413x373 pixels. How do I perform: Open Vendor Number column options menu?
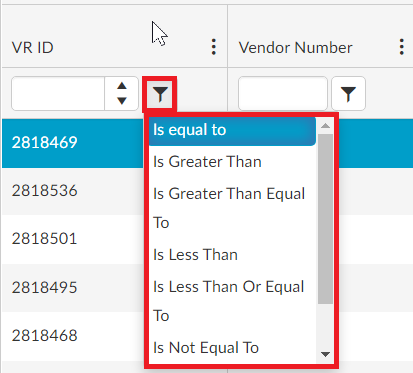tap(402, 47)
